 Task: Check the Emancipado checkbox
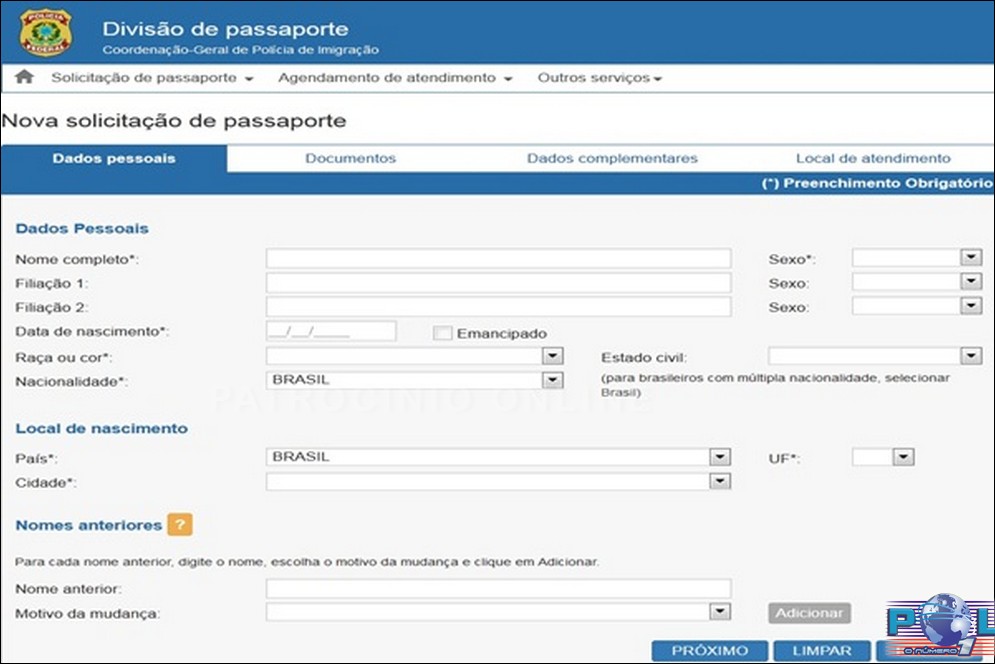click(443, 333)
